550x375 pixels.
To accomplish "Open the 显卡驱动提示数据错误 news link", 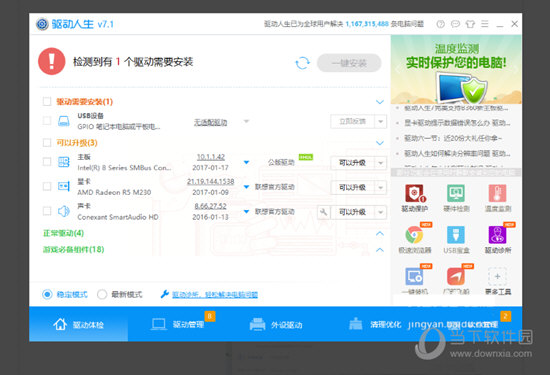I will tap(457, 123).
